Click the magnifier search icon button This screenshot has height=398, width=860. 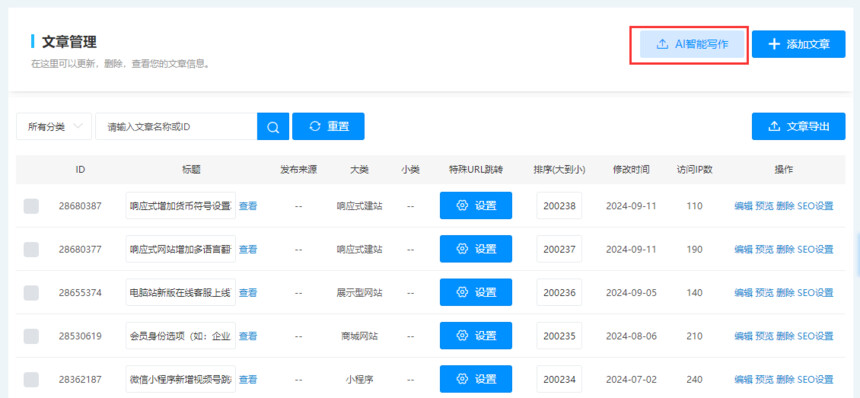pyautogui.click(x=273, y=127)
